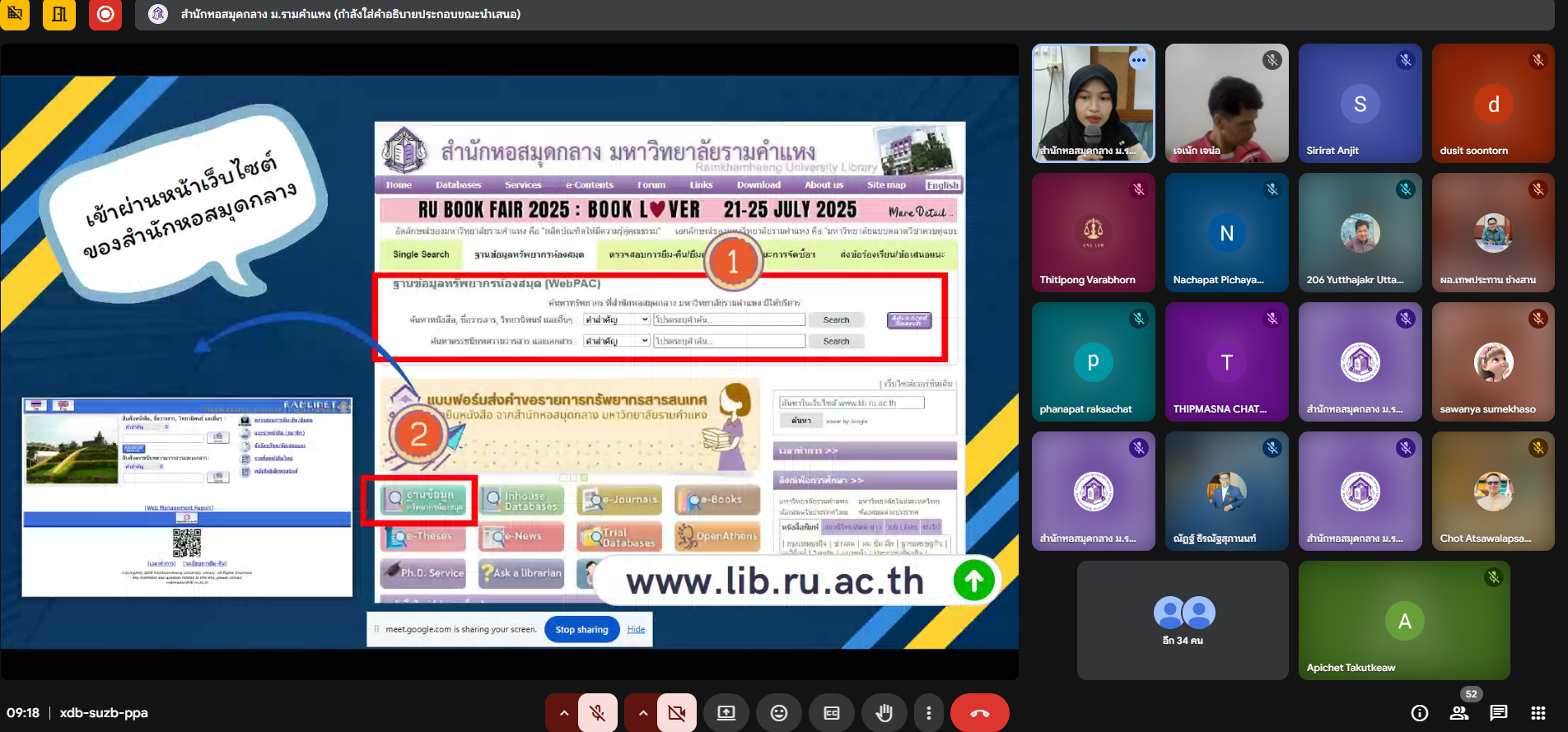The width and height of the screenshot is (1568, 732).
Task: Open the Ph.D. Service icon
Action: (x=423, y=572)
